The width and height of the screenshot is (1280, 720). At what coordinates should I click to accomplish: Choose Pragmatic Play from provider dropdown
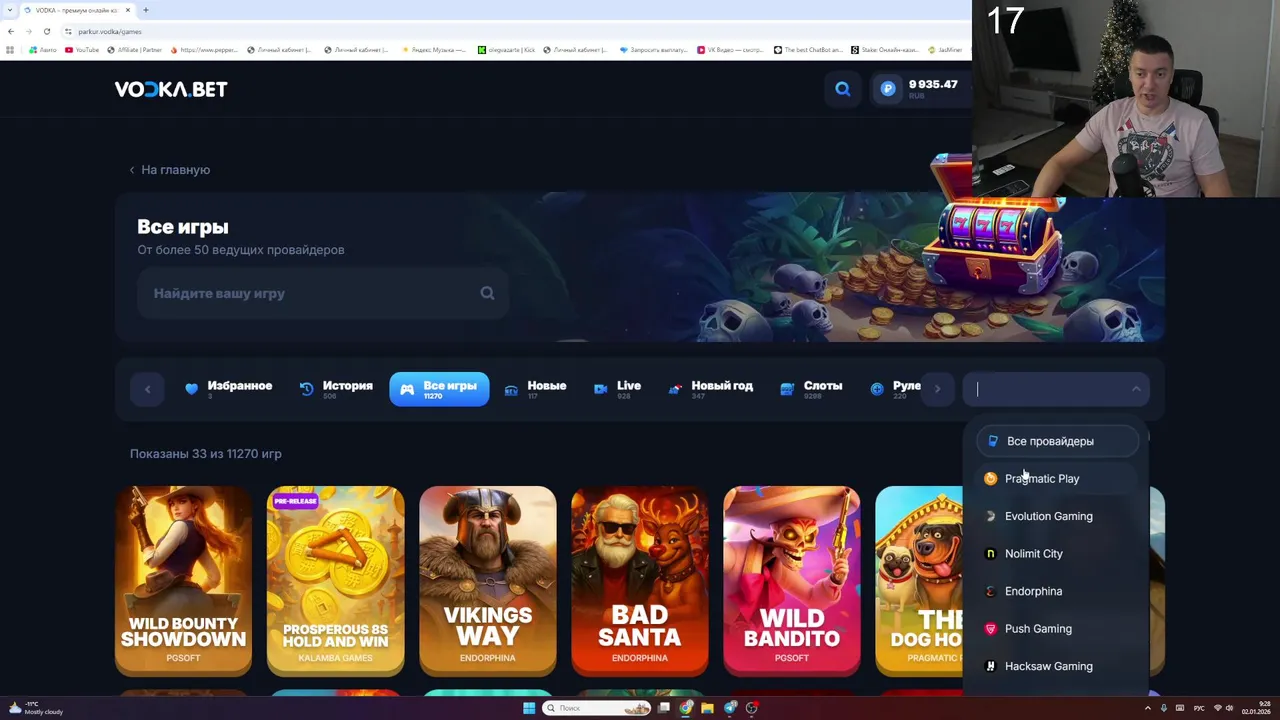(x=1058, y=479)
